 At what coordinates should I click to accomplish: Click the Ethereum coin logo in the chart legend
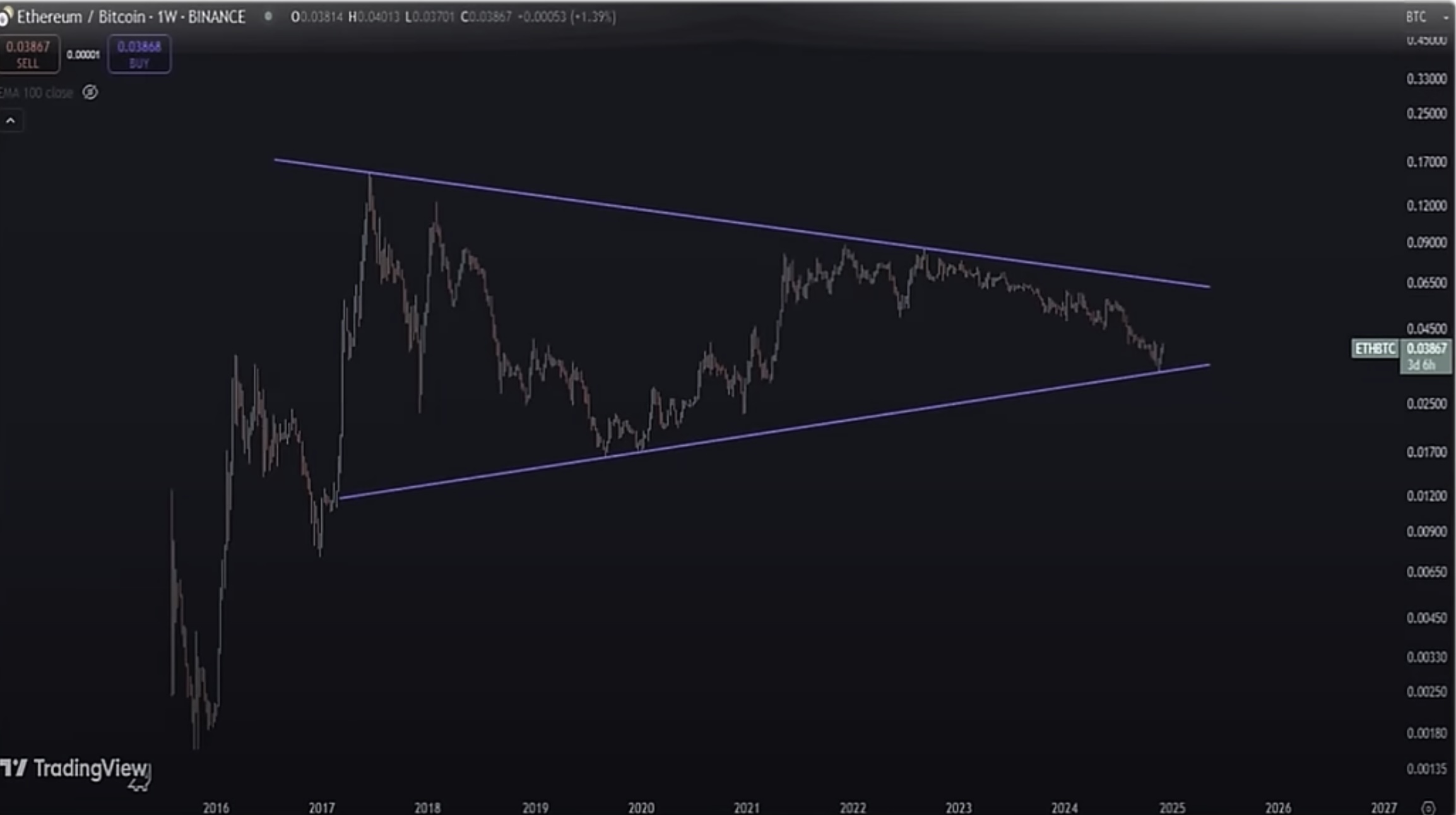4,17
